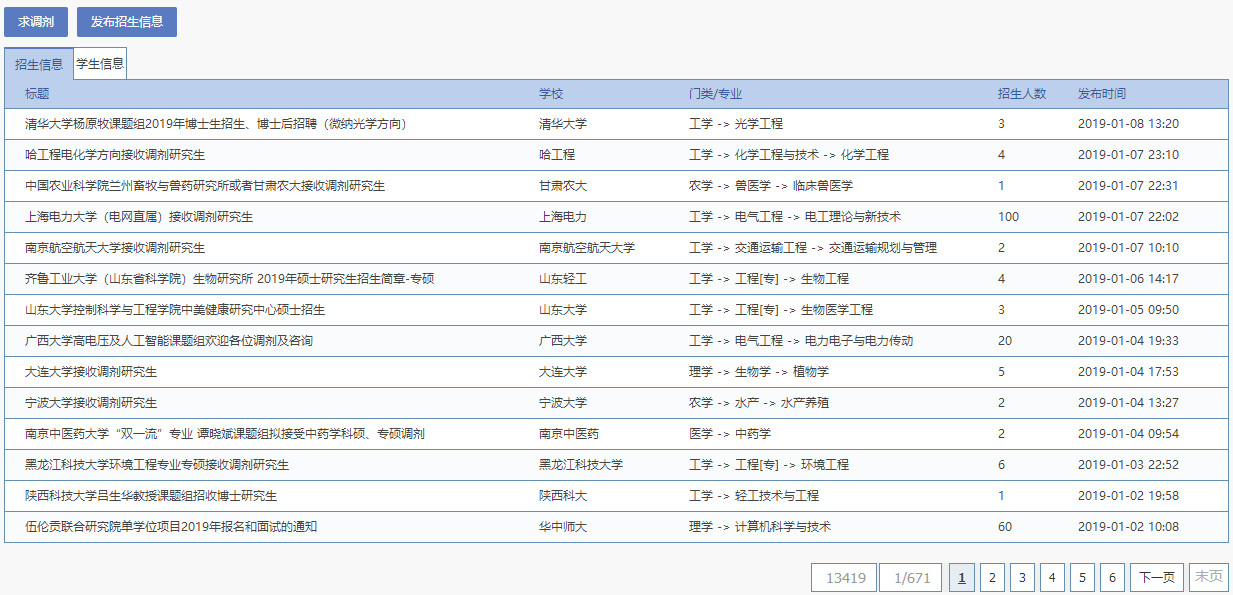
Task: Open 山东大学控制科学与工程学院 硕士招生 post
Action: point(175,310)
